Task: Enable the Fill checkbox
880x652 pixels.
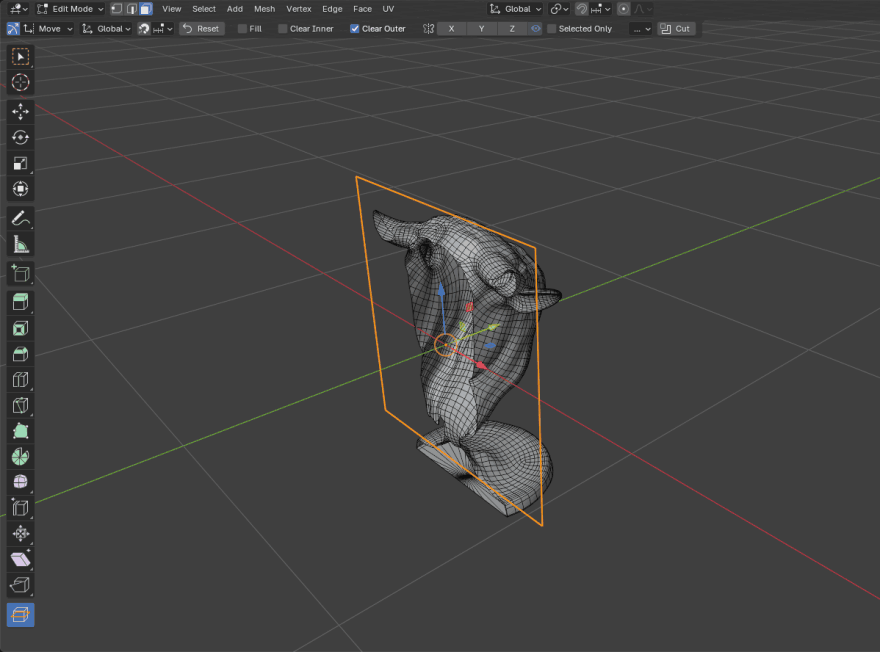Action: (242, 29)
